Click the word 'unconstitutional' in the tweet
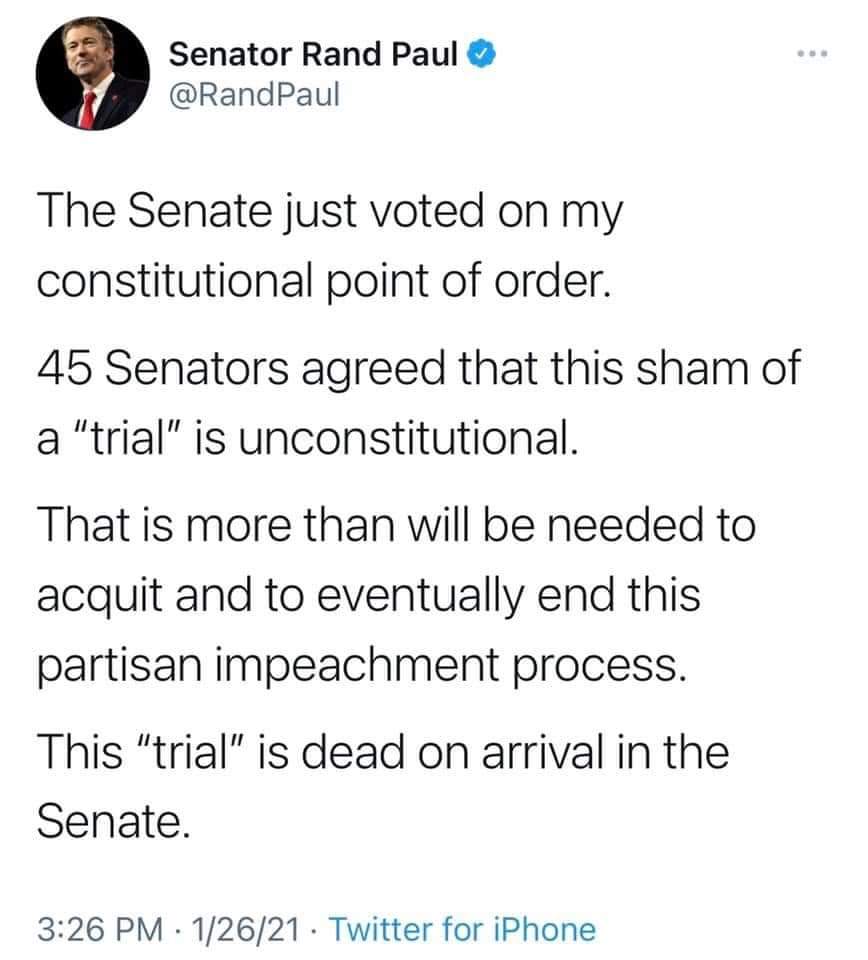Image resolution: width=868 pixels, height=960 pixels. [408, 438]
